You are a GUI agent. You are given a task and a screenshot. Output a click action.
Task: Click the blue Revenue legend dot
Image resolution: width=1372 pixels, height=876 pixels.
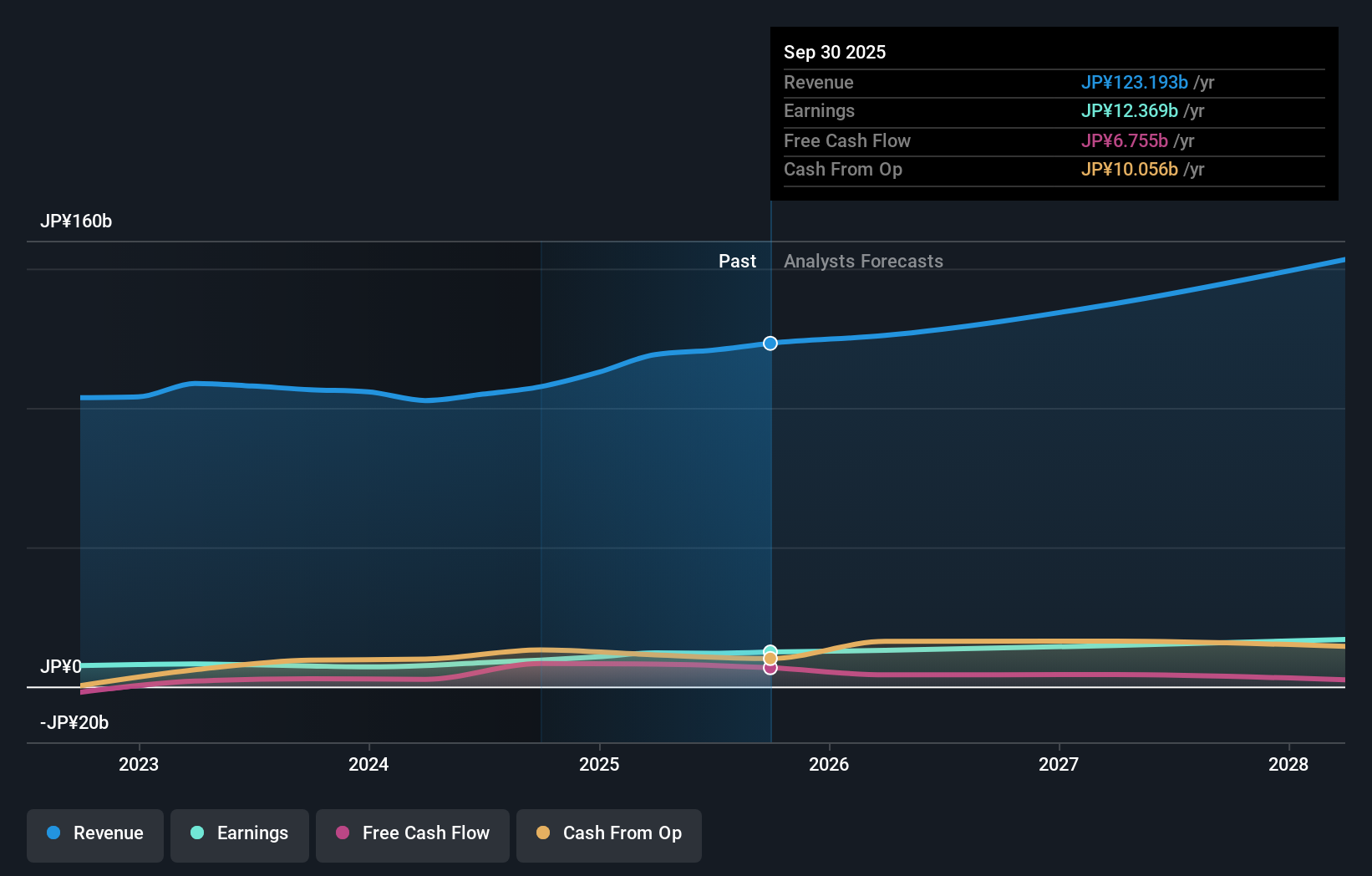[x=53, y=833]
